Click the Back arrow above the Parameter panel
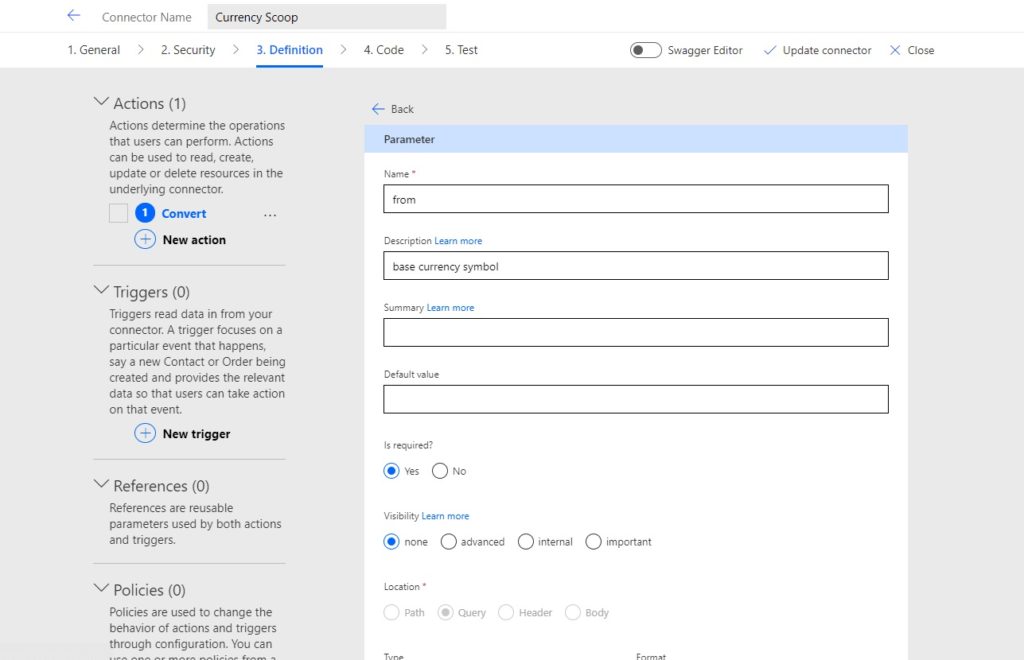This screenshot has height=660, width=1024. tap(377, 108)
